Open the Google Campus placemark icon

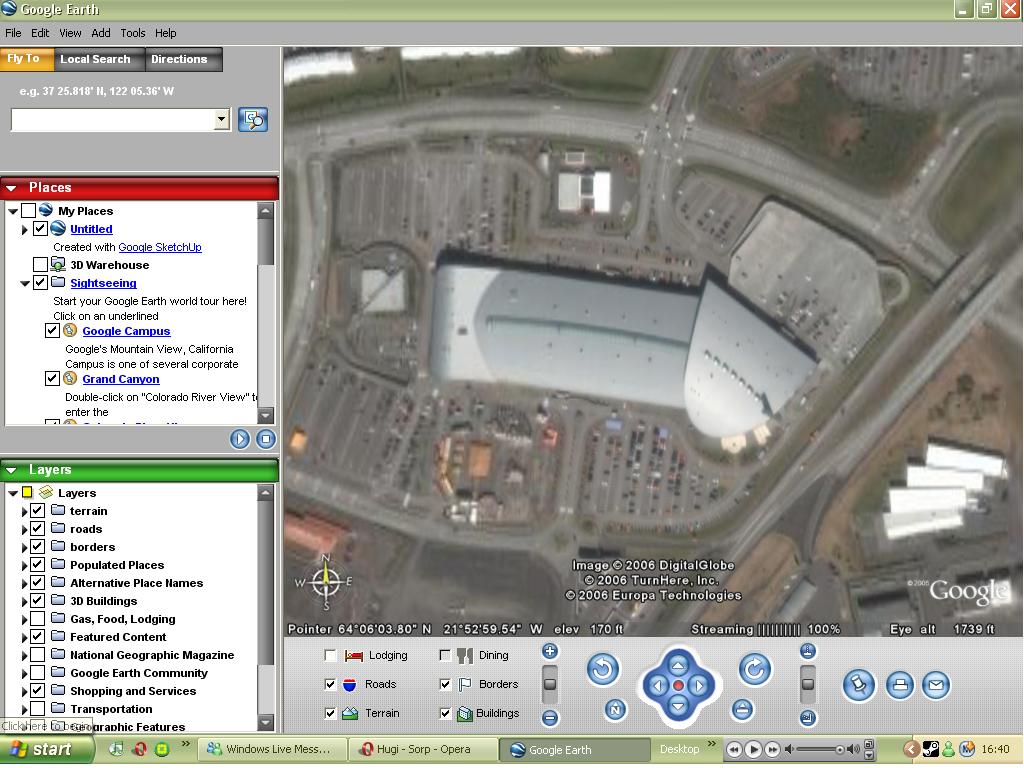click(70, 330)
